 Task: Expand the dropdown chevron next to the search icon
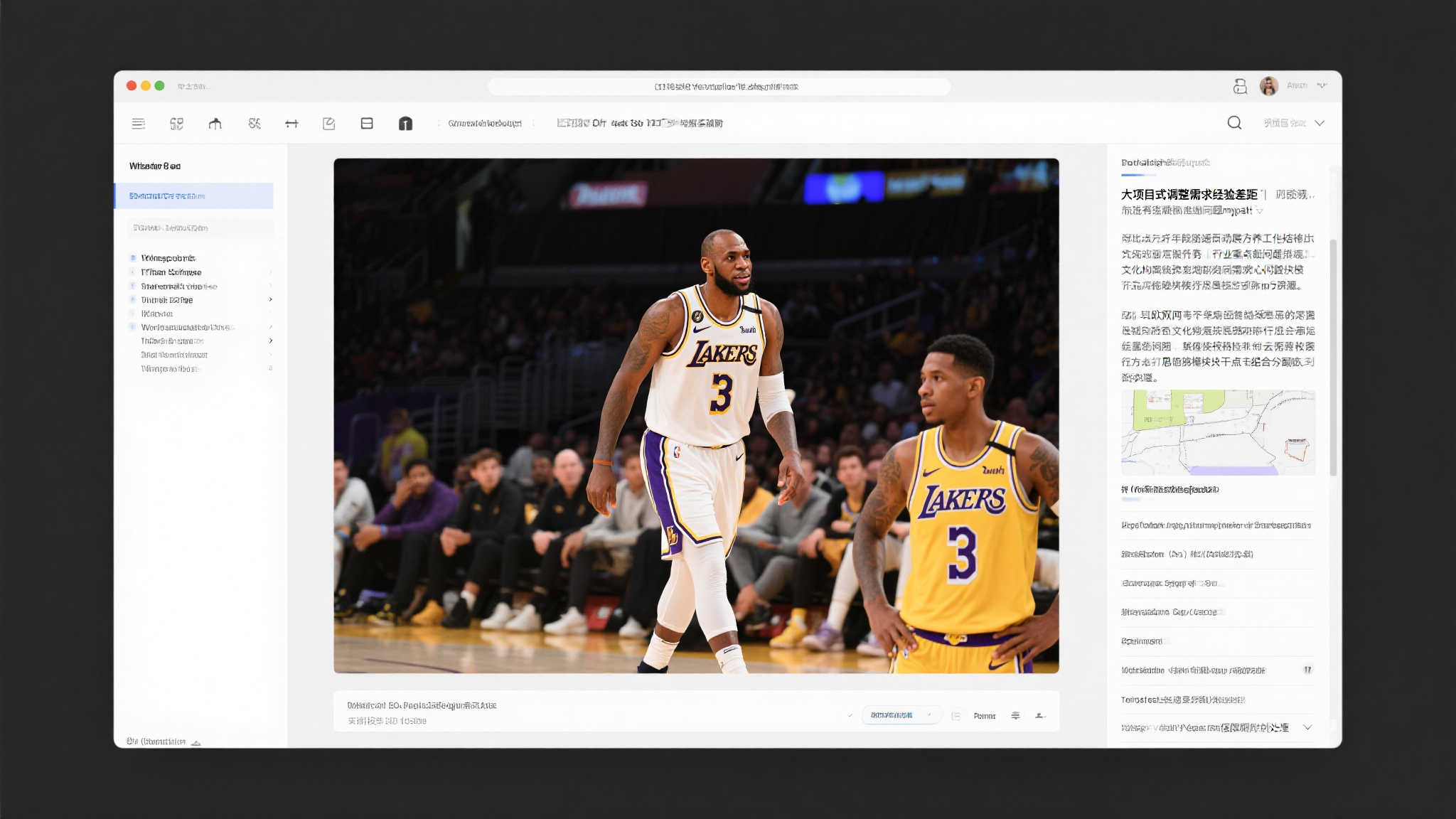click(1319, 123)
